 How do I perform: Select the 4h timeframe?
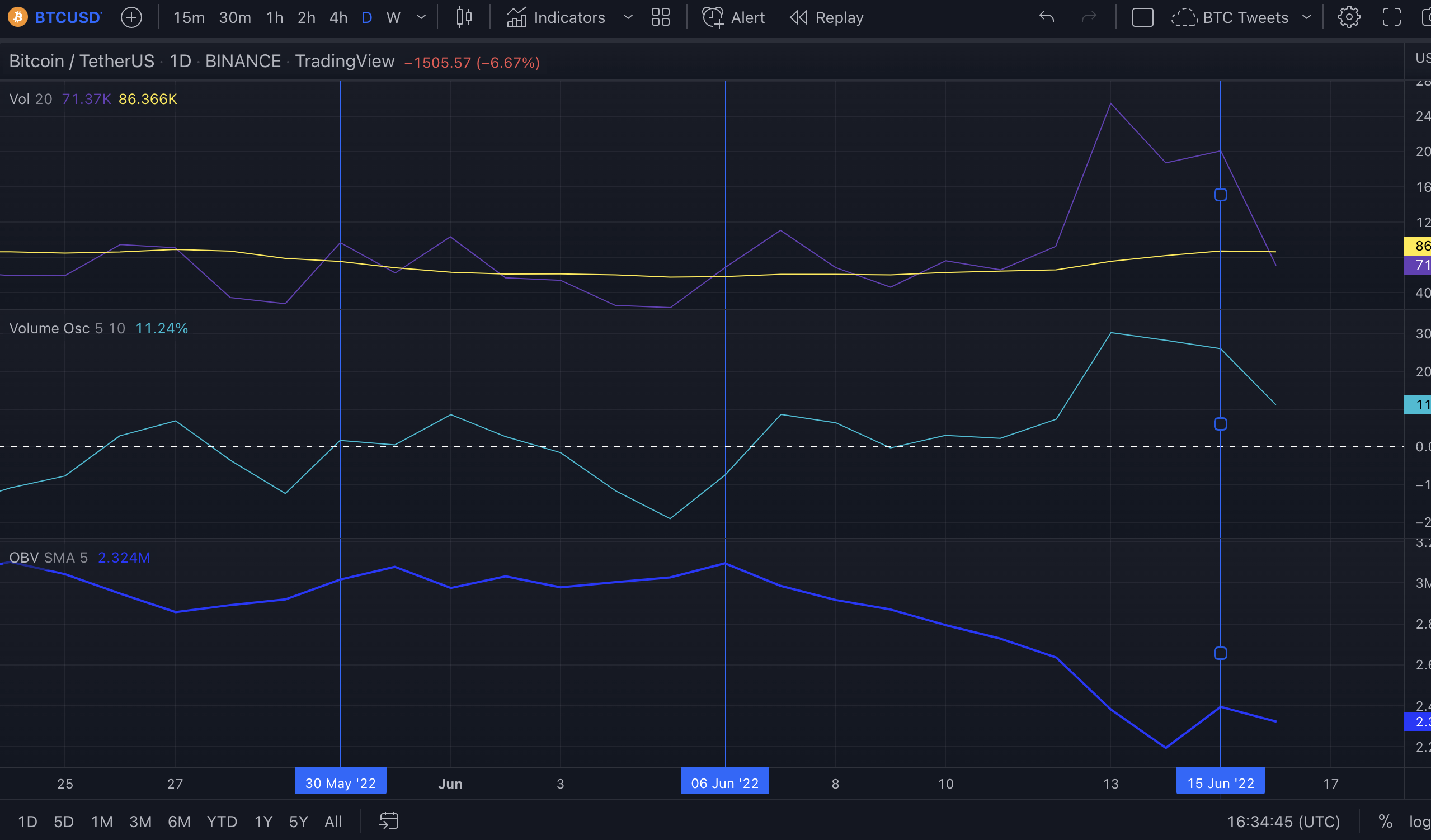tap(338, 17)
